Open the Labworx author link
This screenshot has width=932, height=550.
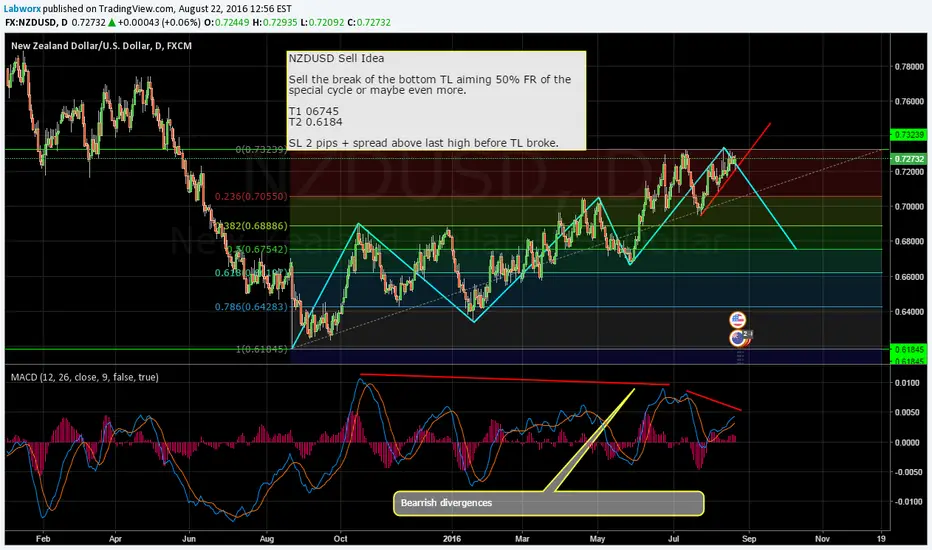(23, 9)
